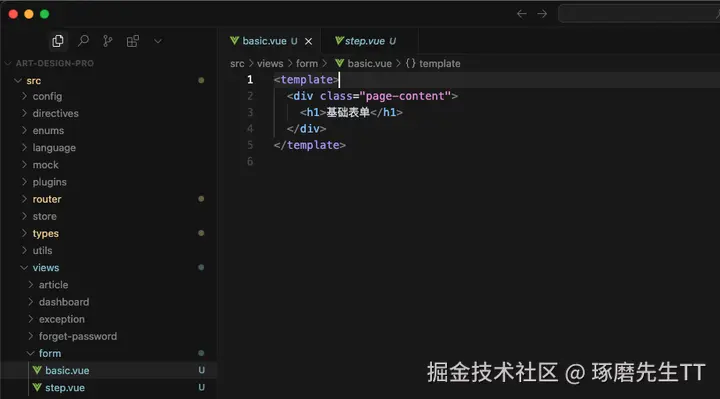Switch to the step.vue tab
This screenshot has height=399, width=720.
pyautogui.click(x=366, y=41)
